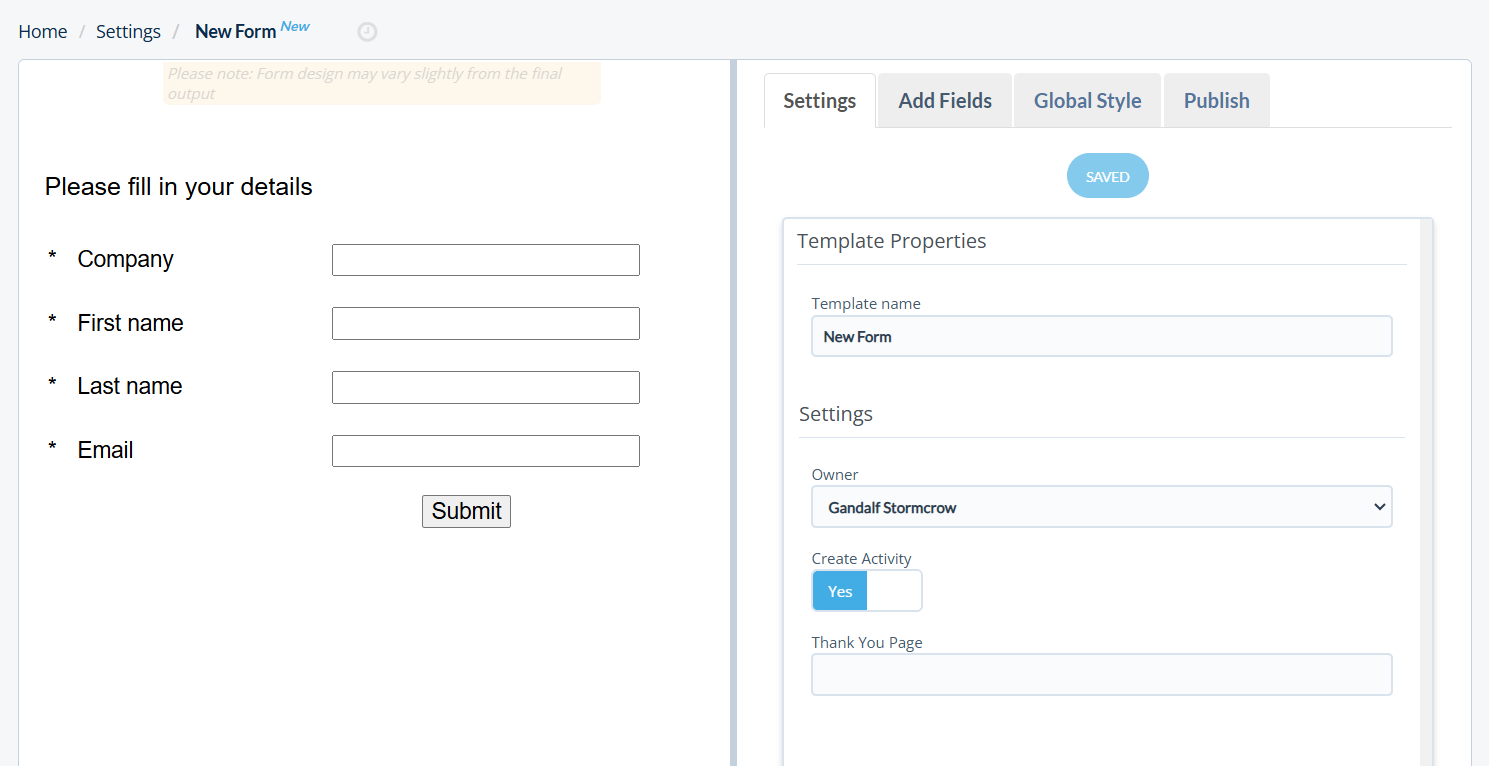Click the clock history icon beside New Form
The height and width of the screenshot is (766, 1489).
[x=367, y=32]
